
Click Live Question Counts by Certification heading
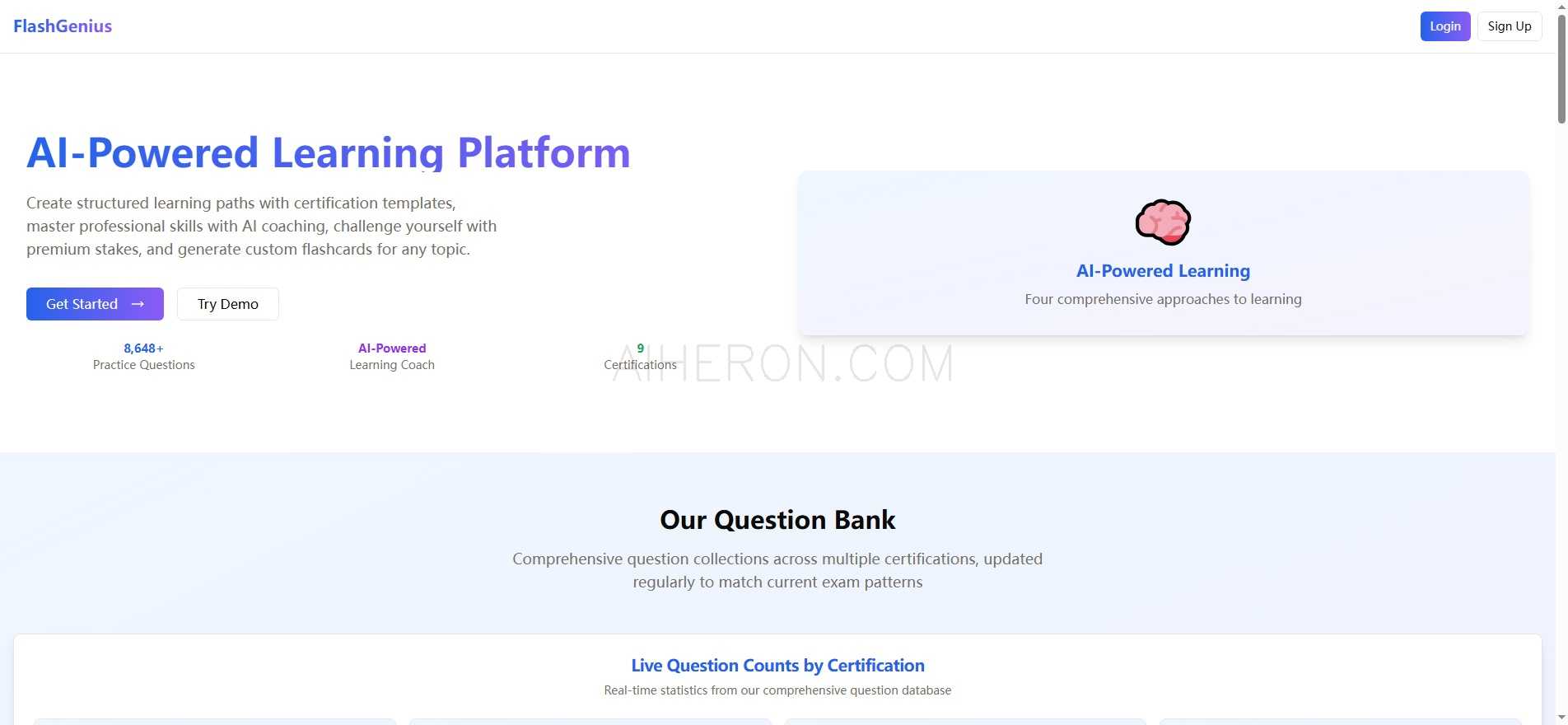(777, 666)
